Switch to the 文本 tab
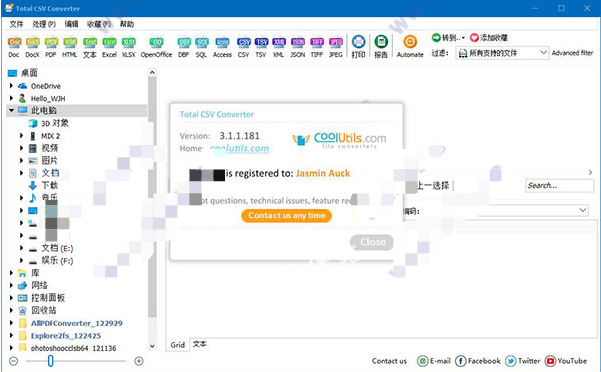Image resolution: width=601 pixels, height=372 pixels. (x=199, y=344)
